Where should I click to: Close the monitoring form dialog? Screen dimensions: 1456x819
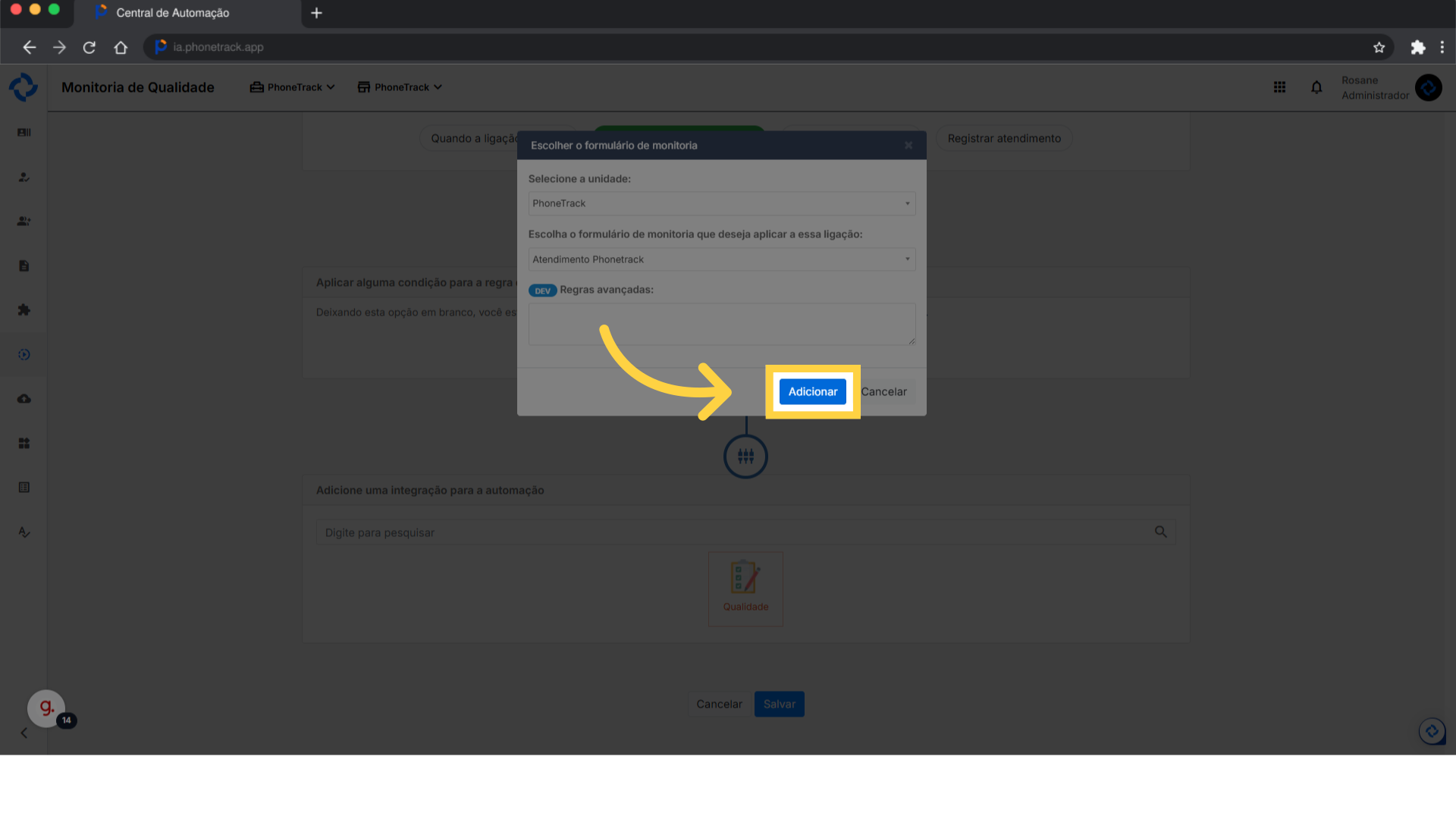(x=908, y=145)
